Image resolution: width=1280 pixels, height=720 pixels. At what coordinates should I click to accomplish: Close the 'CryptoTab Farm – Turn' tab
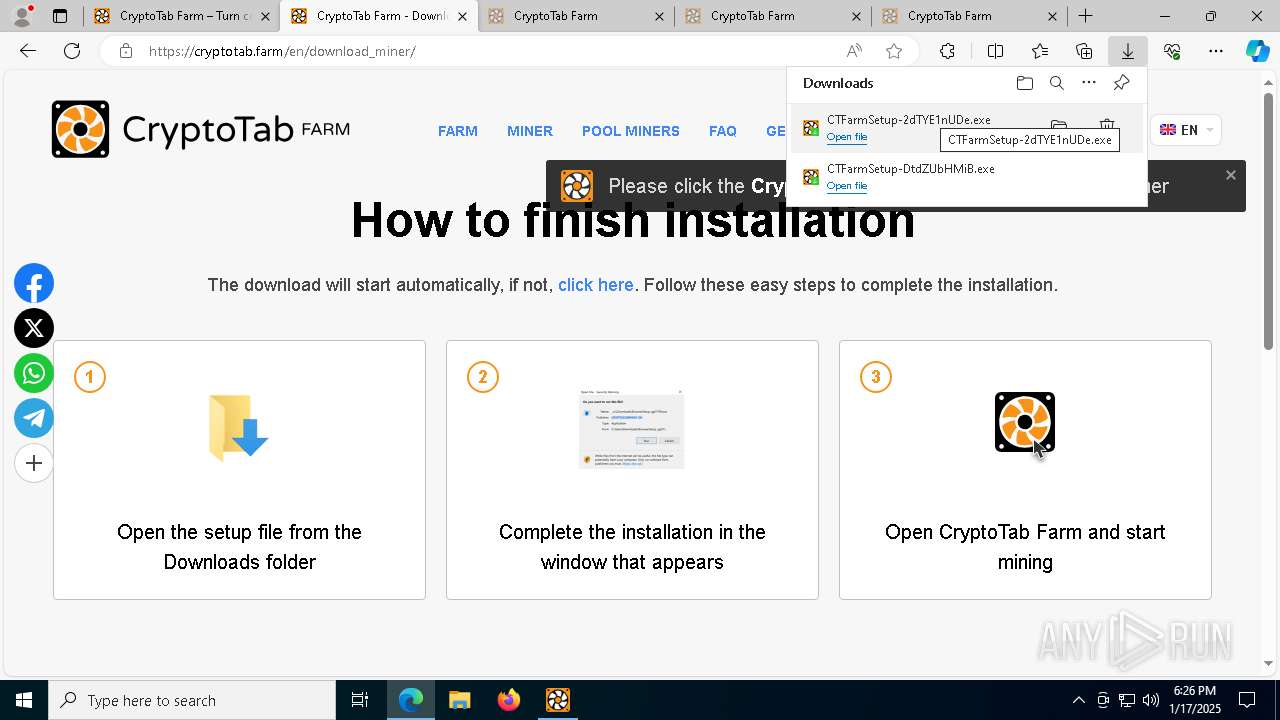pos(265,16)
